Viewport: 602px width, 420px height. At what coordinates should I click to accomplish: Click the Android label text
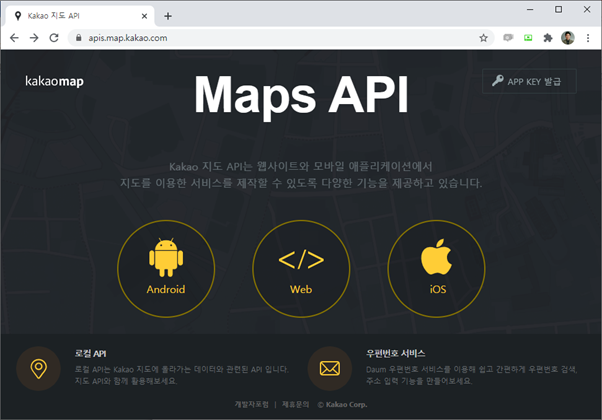coord(166,289)
